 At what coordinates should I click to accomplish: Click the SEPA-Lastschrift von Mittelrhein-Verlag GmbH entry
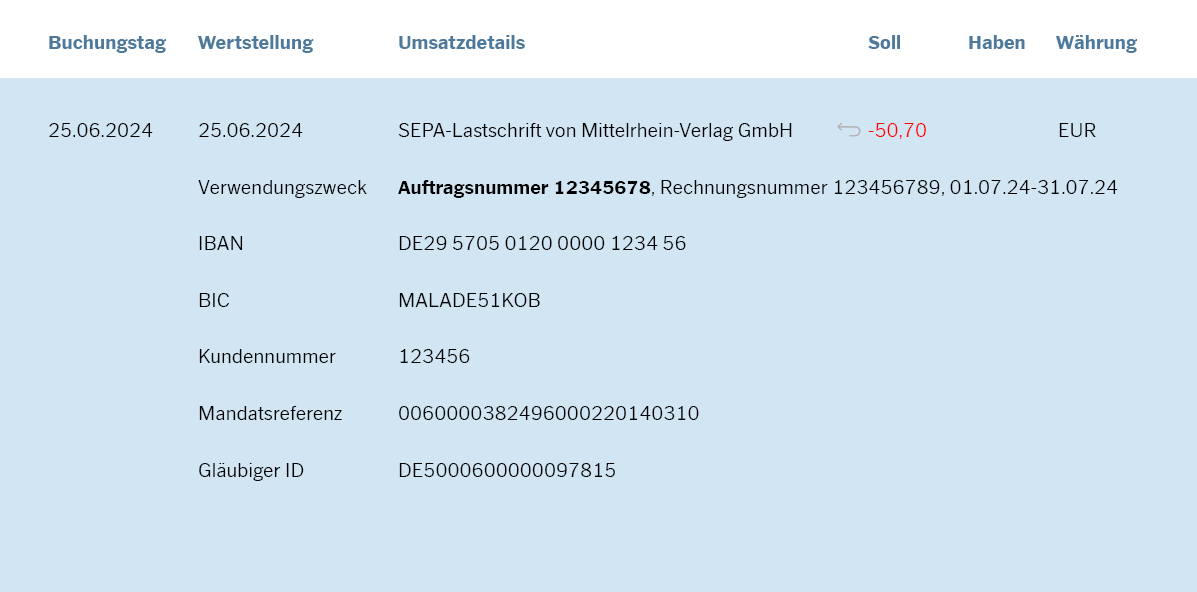tap(595, 131)
